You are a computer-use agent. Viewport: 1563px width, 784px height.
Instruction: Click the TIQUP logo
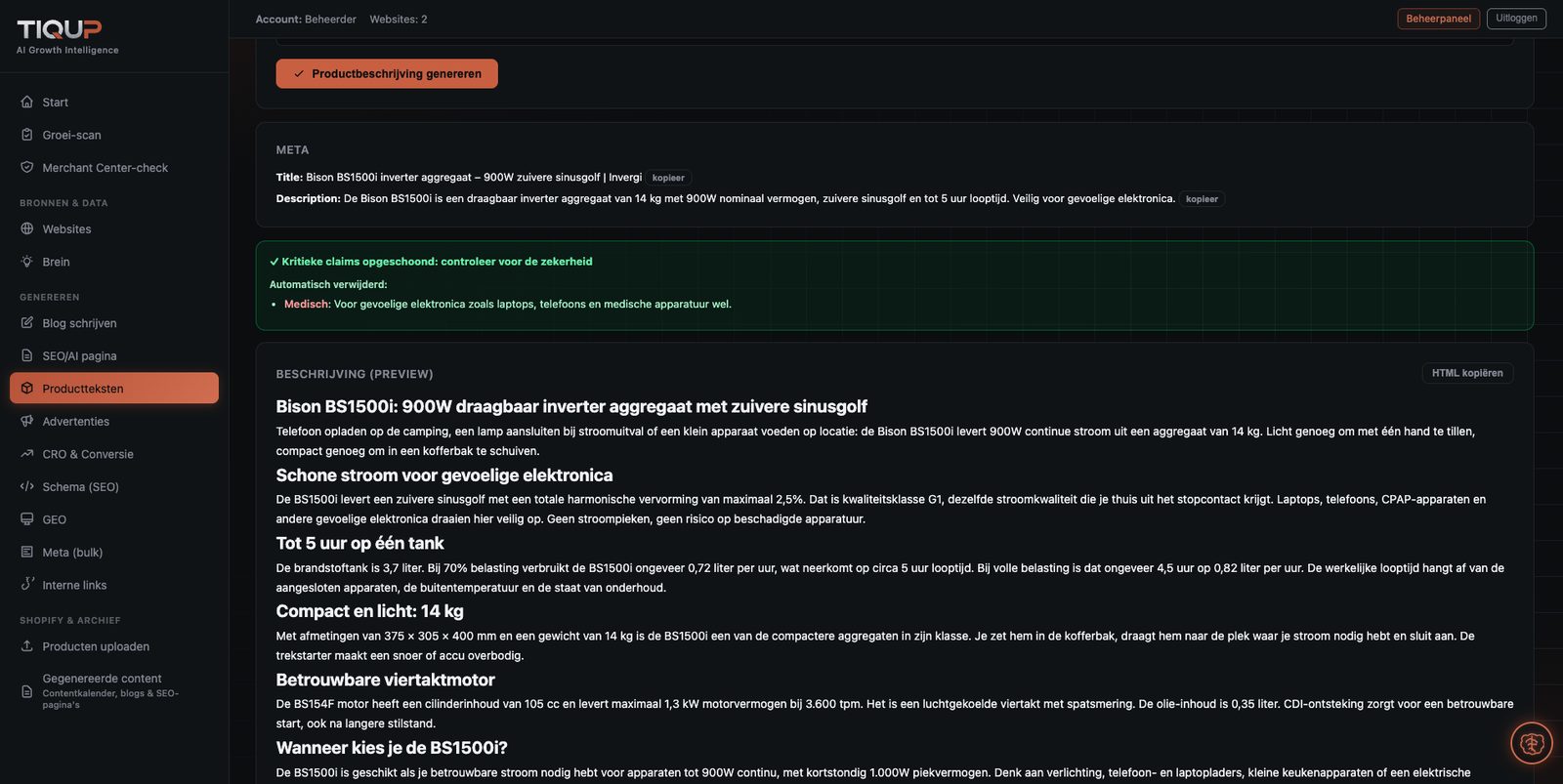coord(60,29)
